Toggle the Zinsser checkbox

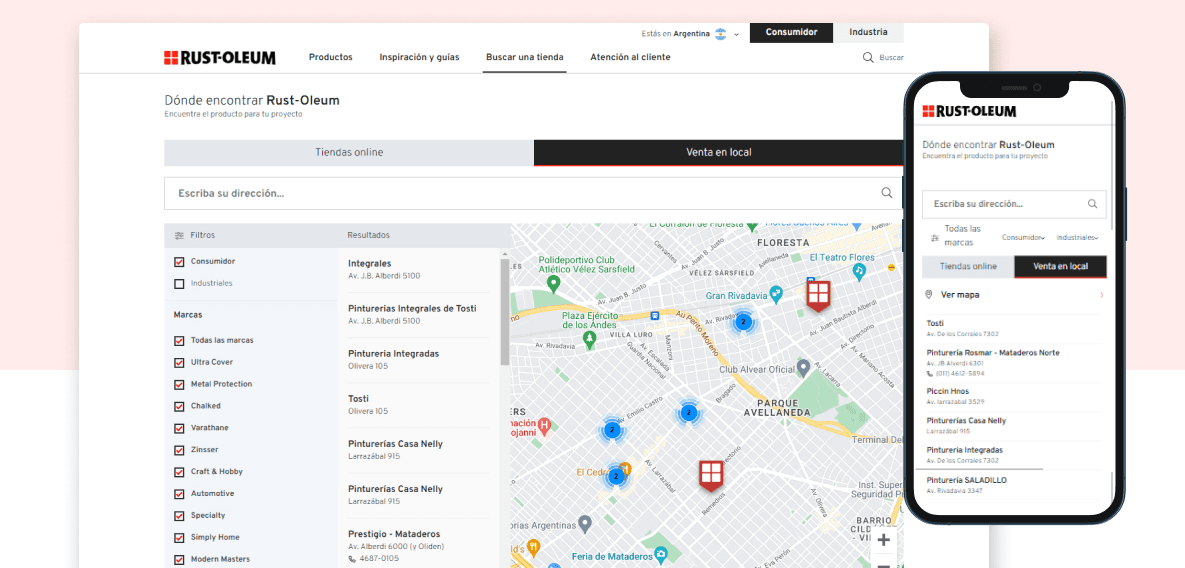[x=179, y=450]
